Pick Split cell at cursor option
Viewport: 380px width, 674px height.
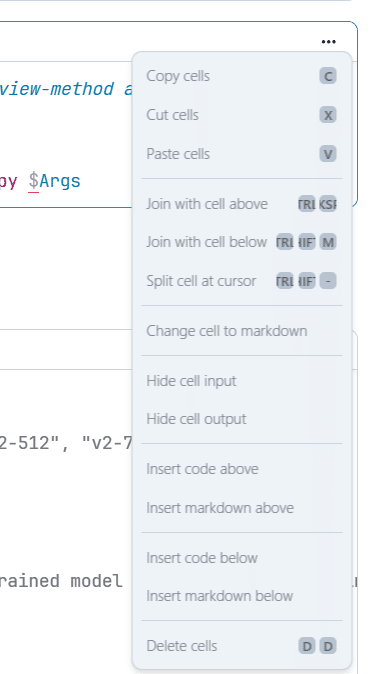click(242, 281)
